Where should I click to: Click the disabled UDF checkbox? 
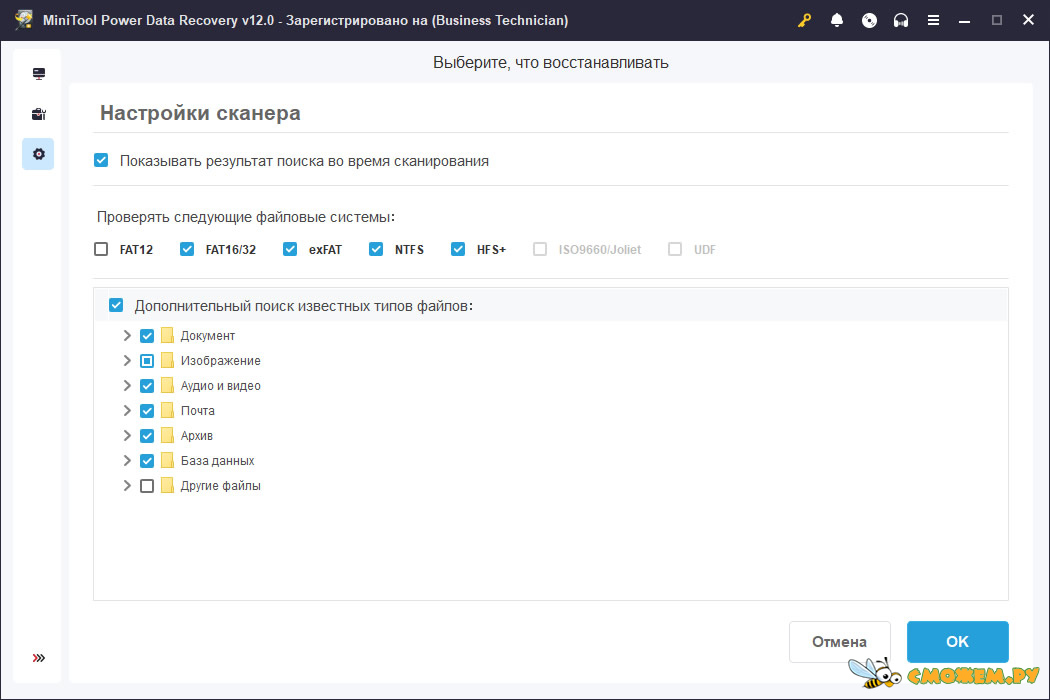(x=675, y=249)
